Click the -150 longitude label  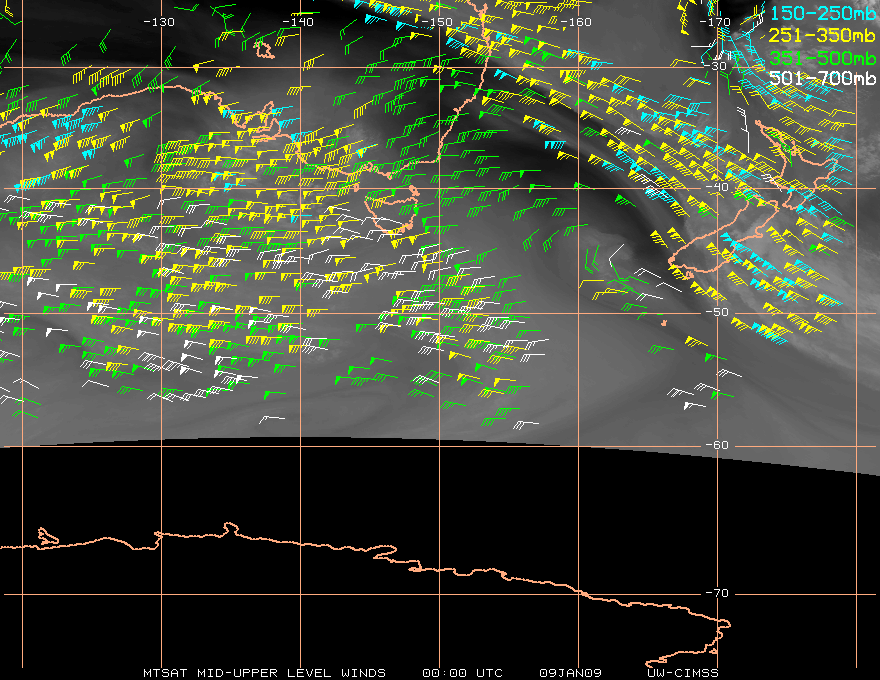point(436,22)
